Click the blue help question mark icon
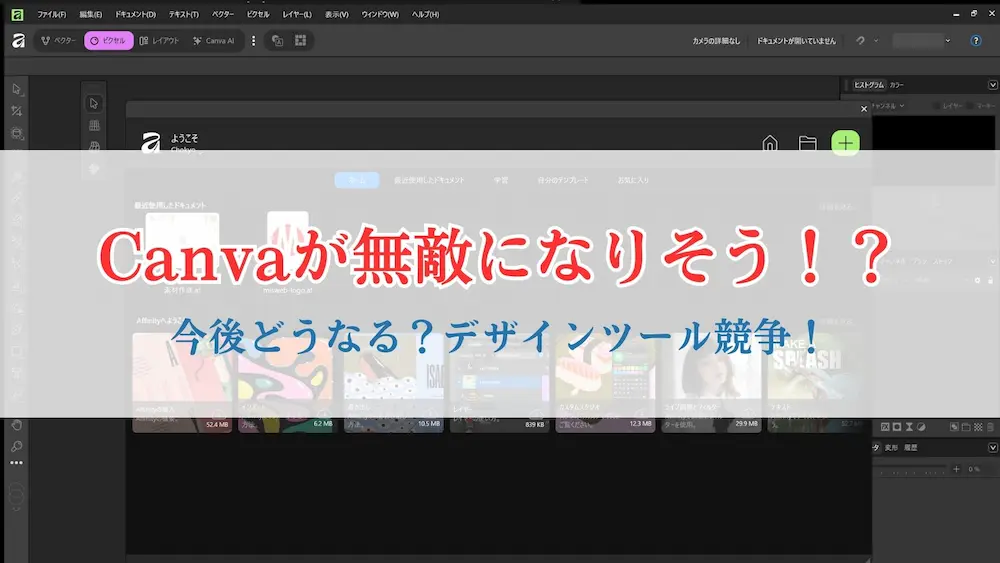 point(976,41)
